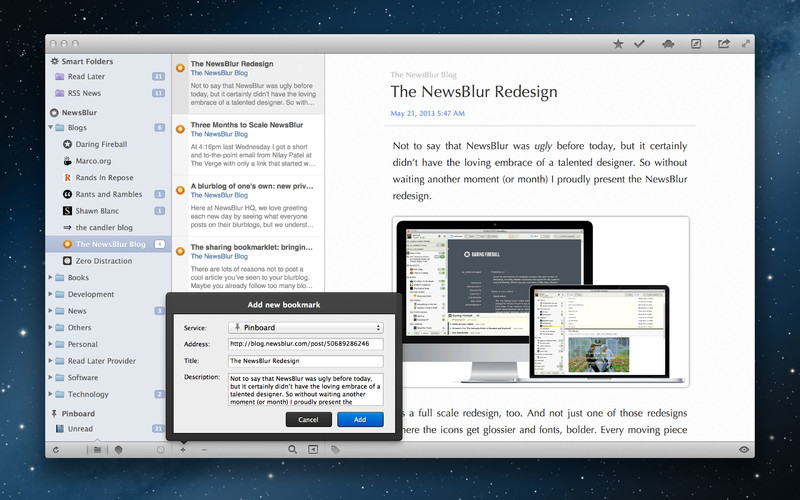Click Add button in bookmark dialog
The width and height of the screenshot is (800, 500).
coord(360,420)
